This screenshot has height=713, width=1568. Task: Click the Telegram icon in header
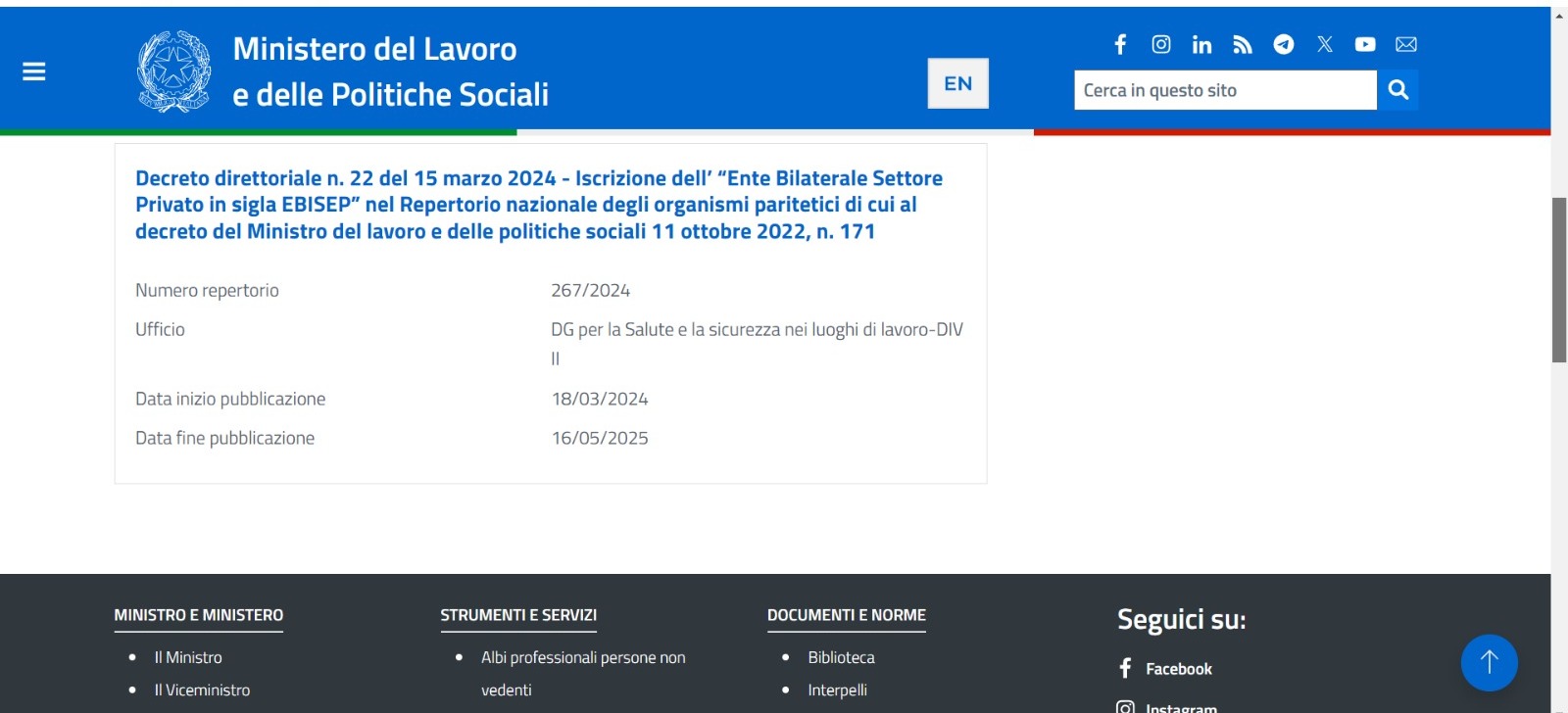pyautogui.click(x=1284, y=44)
